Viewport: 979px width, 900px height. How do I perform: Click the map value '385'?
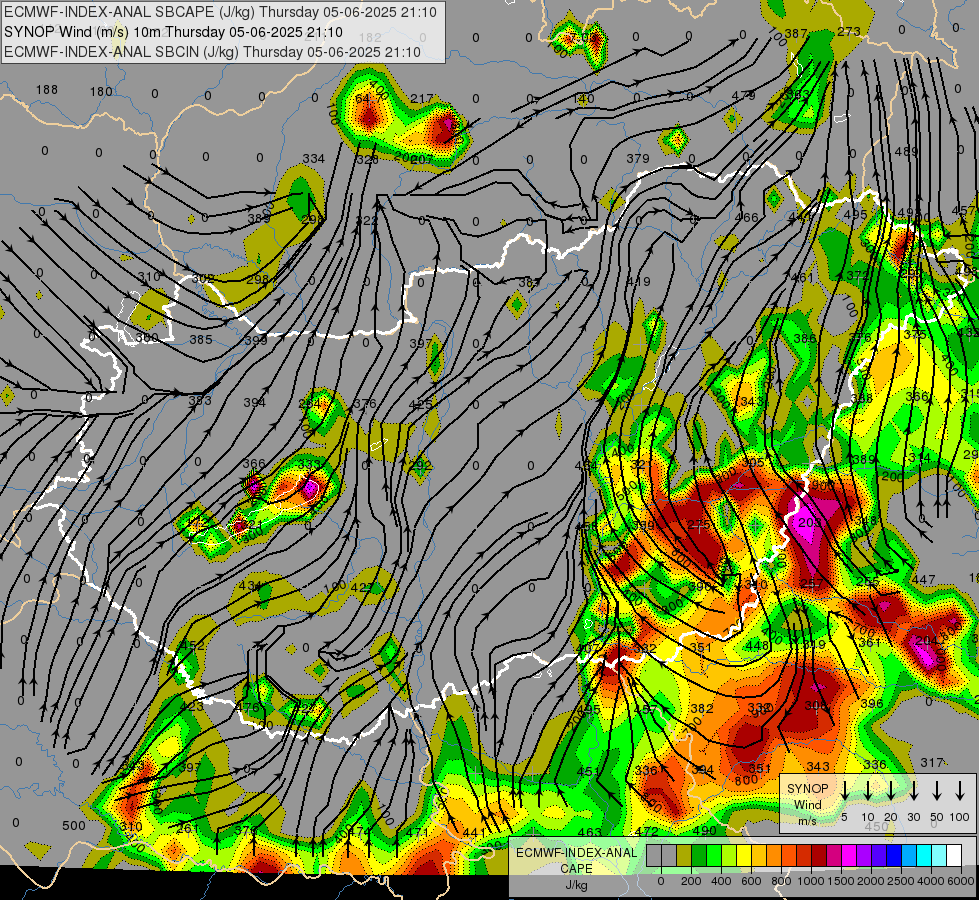tap(201, 340)
